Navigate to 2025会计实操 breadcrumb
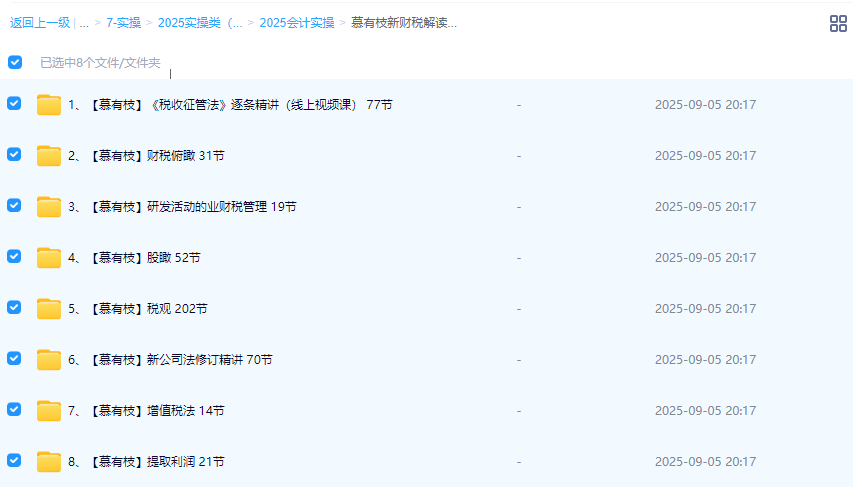 click(x=297, y=23)
